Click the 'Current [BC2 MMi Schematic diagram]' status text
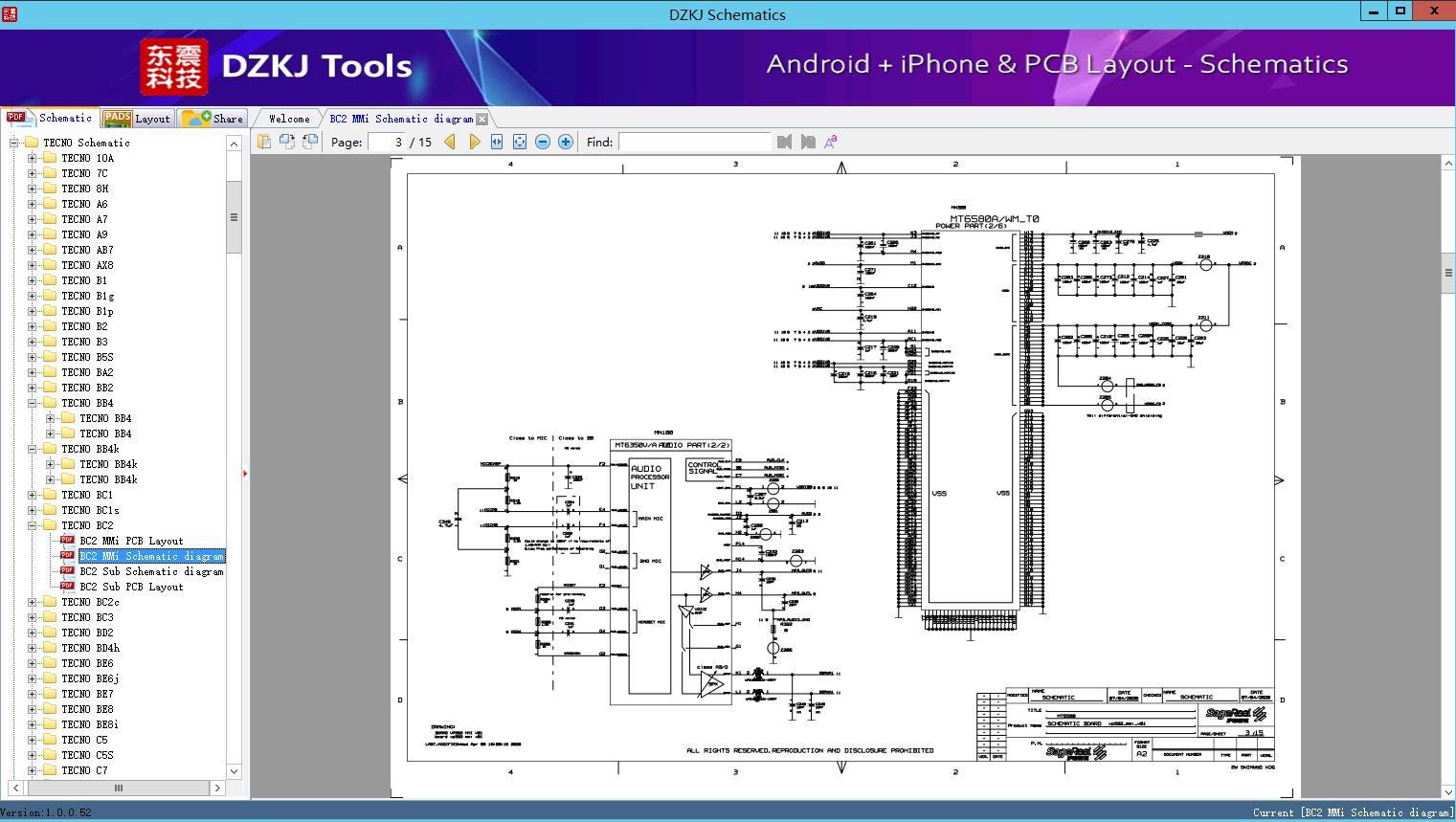This screenshot has height=822, width=1456. click(x=1353, y=812)
